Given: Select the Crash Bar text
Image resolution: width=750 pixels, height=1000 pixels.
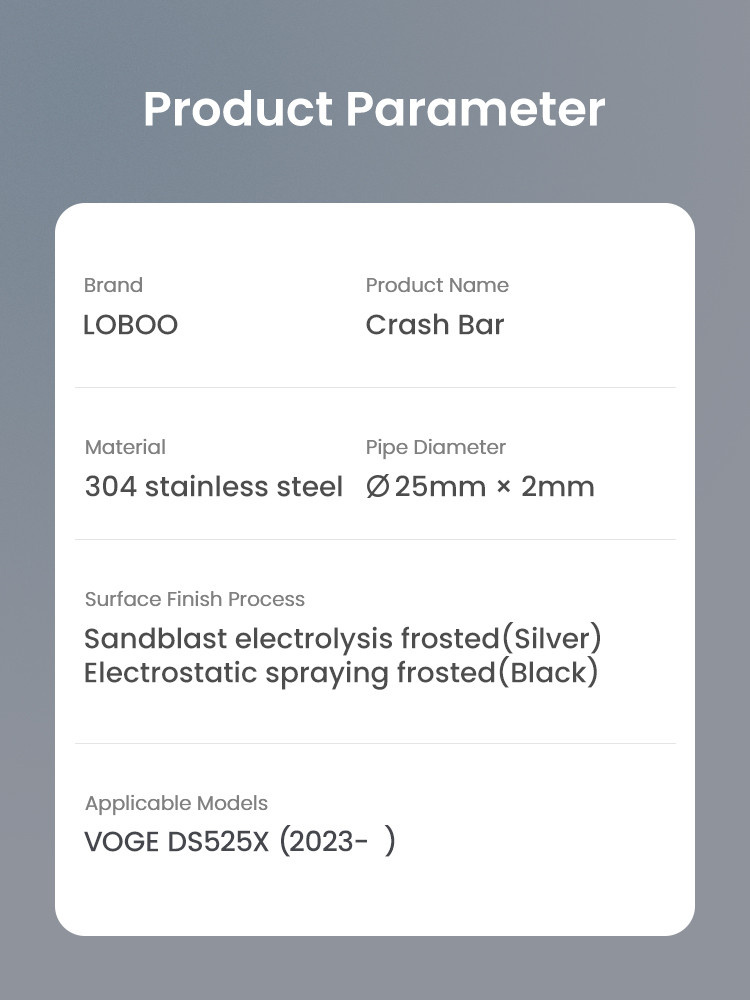Looking at the screenshot, I should 435,325.
